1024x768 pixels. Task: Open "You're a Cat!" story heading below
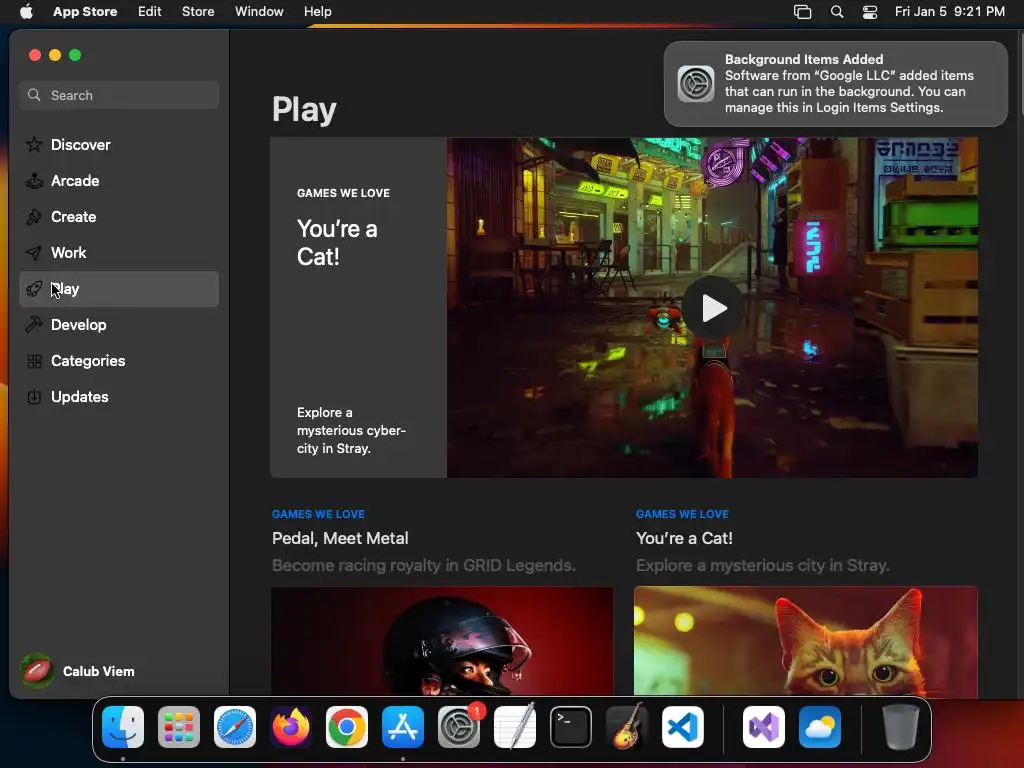tap(684, 538)
